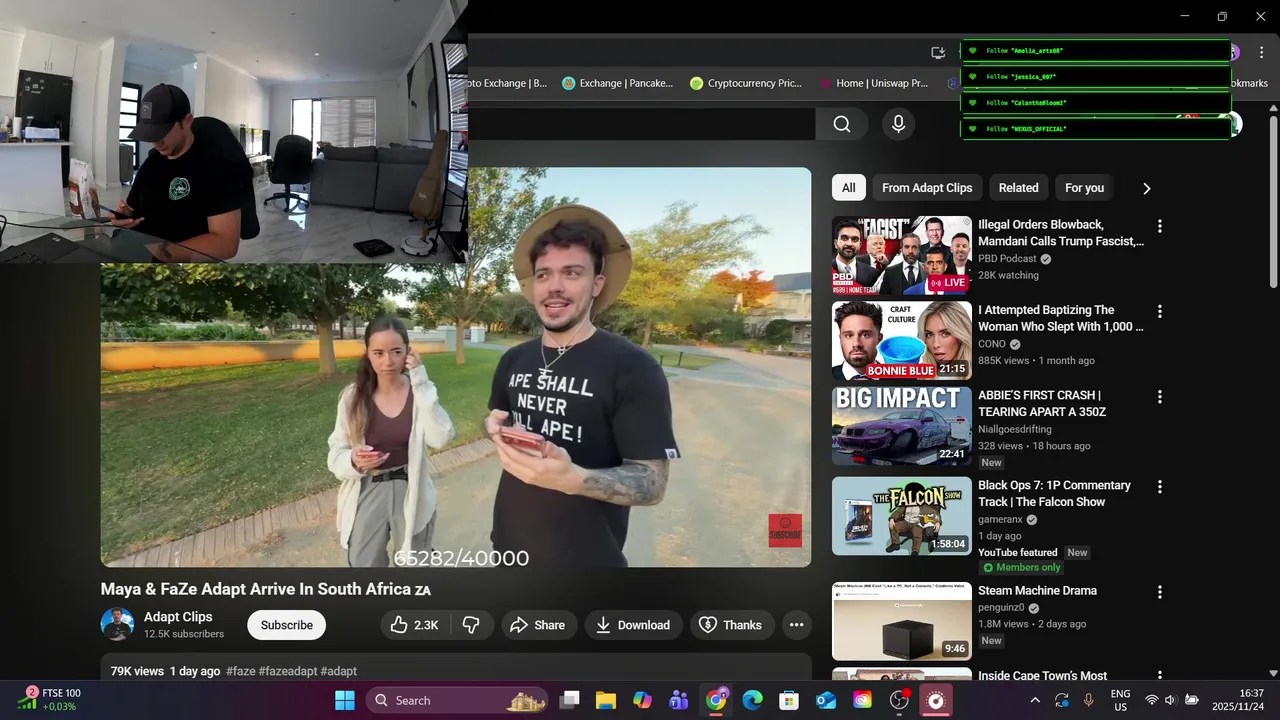Screen dimensions: 1280x720
Task: Open the Bonnie Blue video thumbnail
Action: click(x=902, y=341)
